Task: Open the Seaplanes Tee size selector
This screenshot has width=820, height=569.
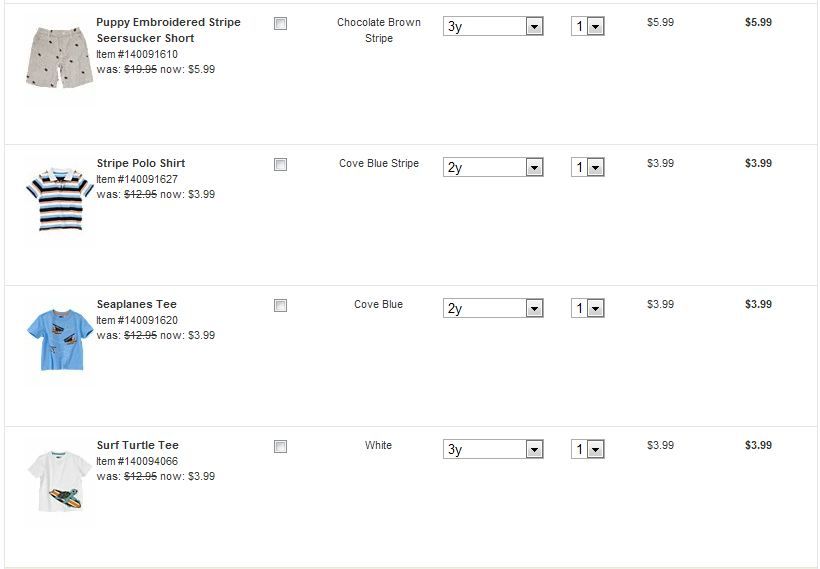Action: tap(493, 309)
